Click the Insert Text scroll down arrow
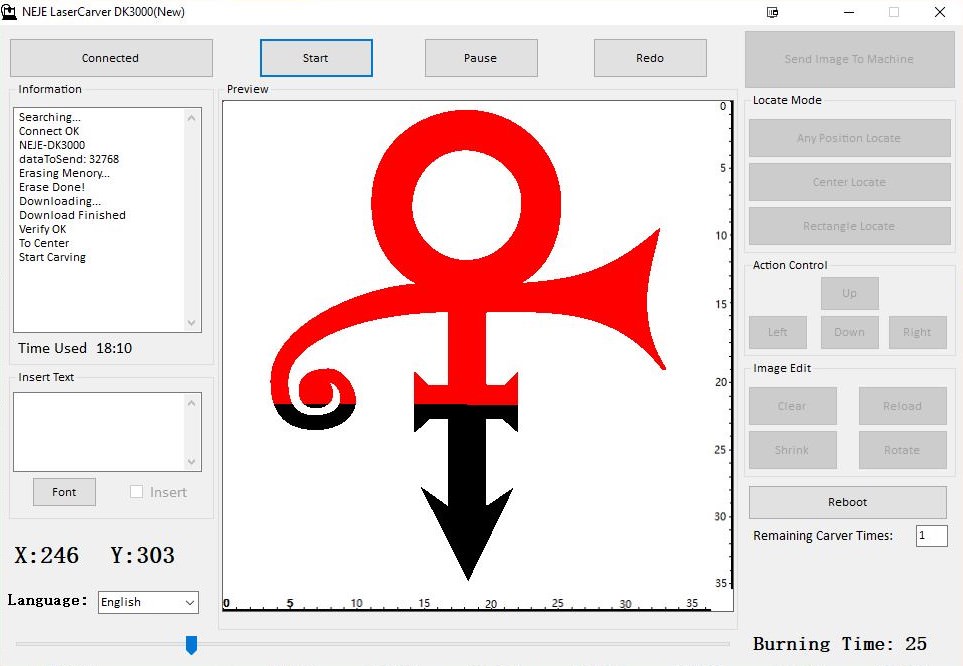 click(x=193, y=462)
